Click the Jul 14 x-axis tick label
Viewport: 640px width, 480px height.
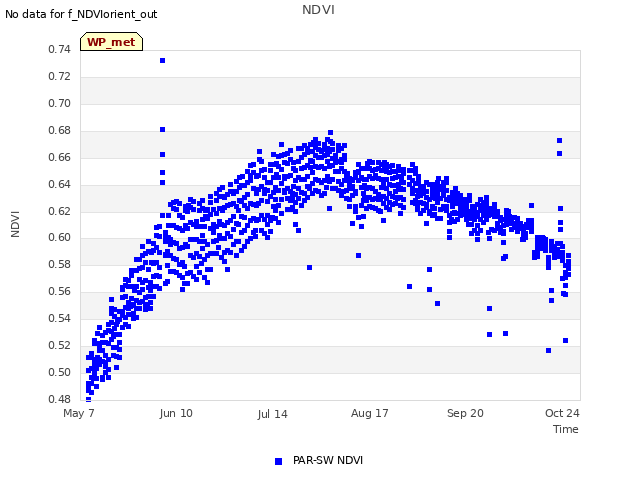point(272,414)
